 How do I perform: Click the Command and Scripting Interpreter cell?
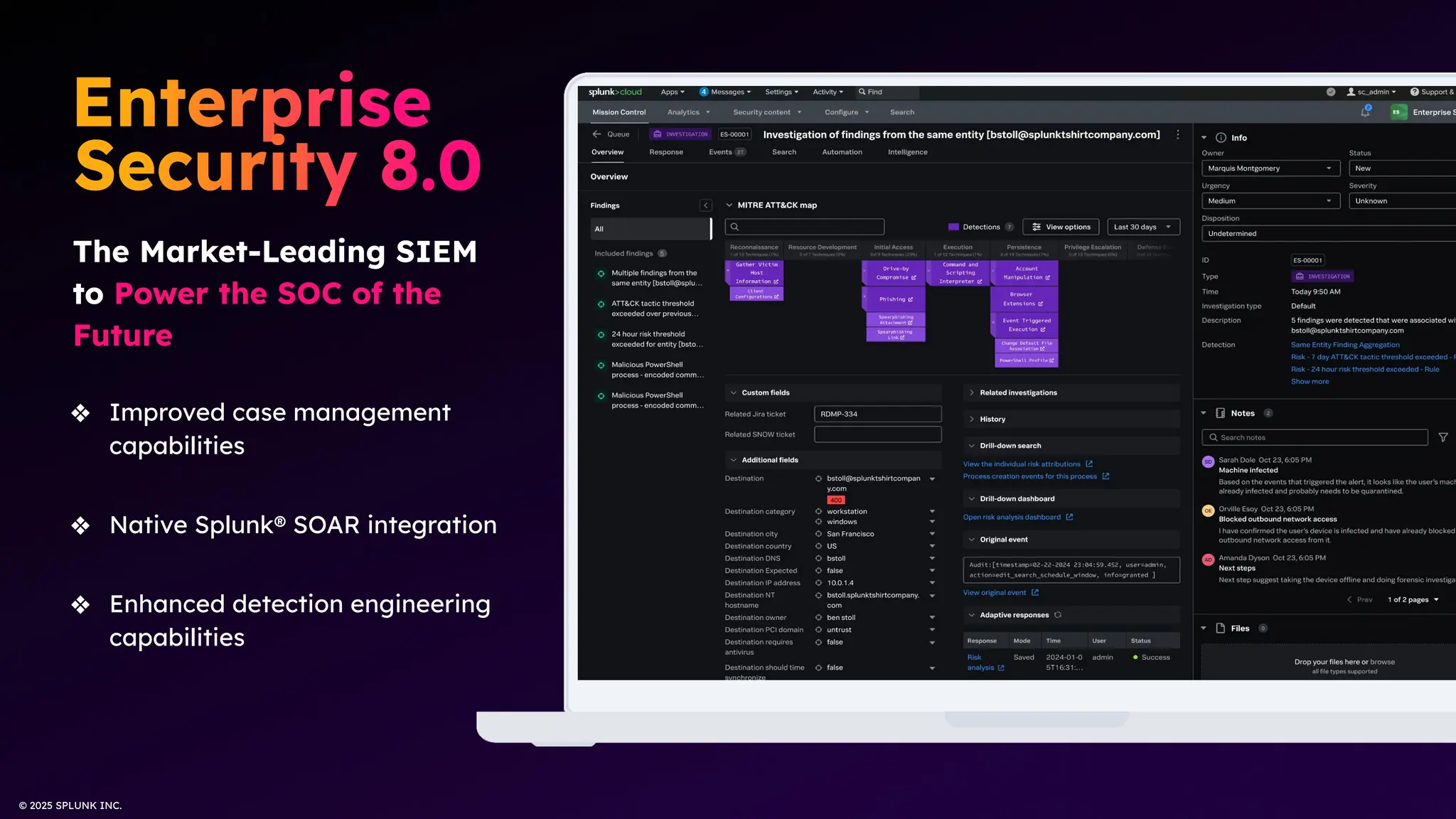point(958,273)
